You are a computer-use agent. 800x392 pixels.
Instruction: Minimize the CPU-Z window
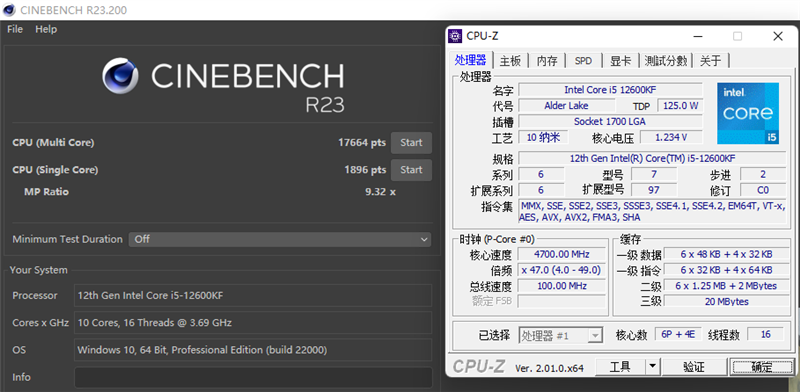coord(698,36)
